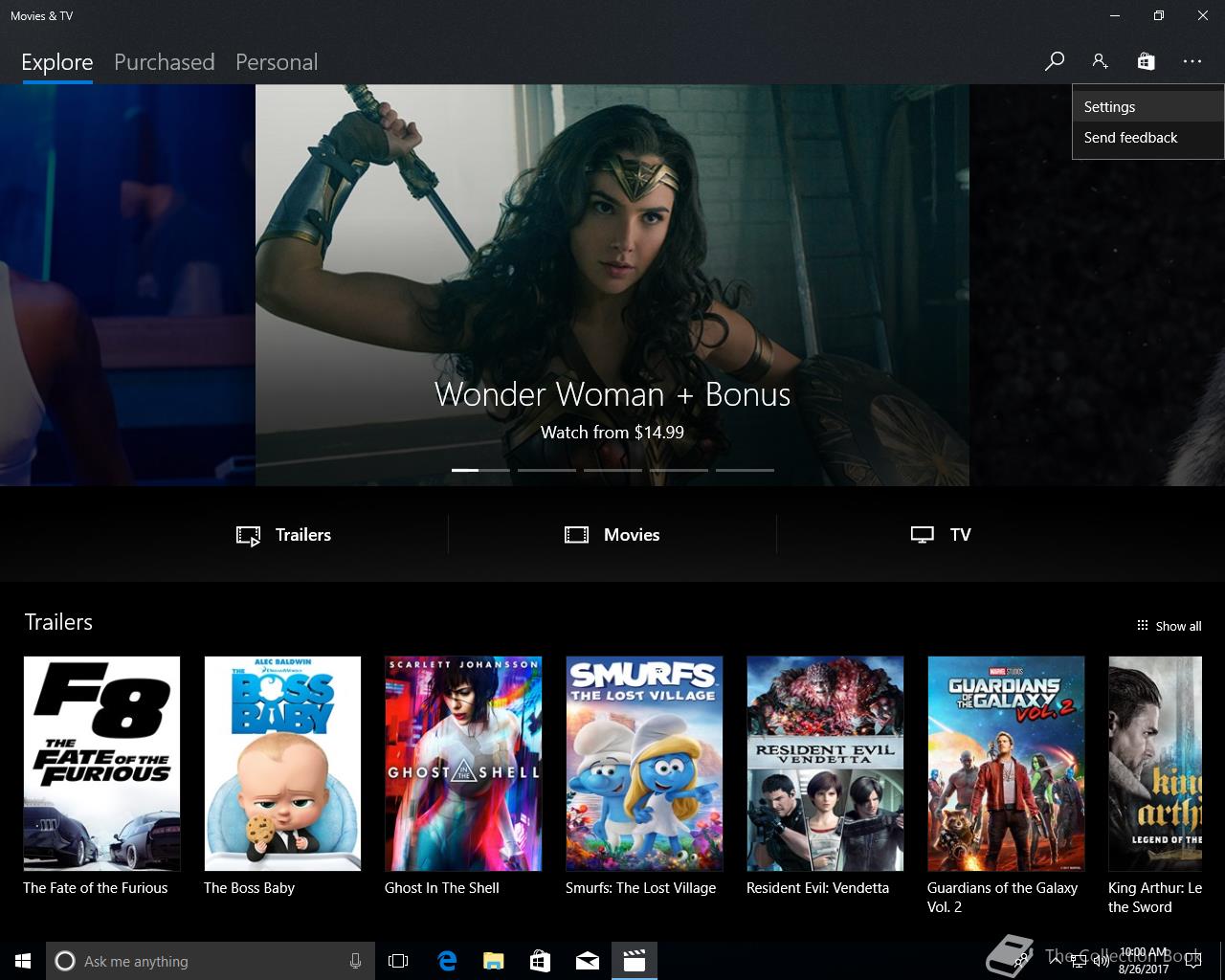Open the Movies category label

pyautogui.click(x=632, y=535)
